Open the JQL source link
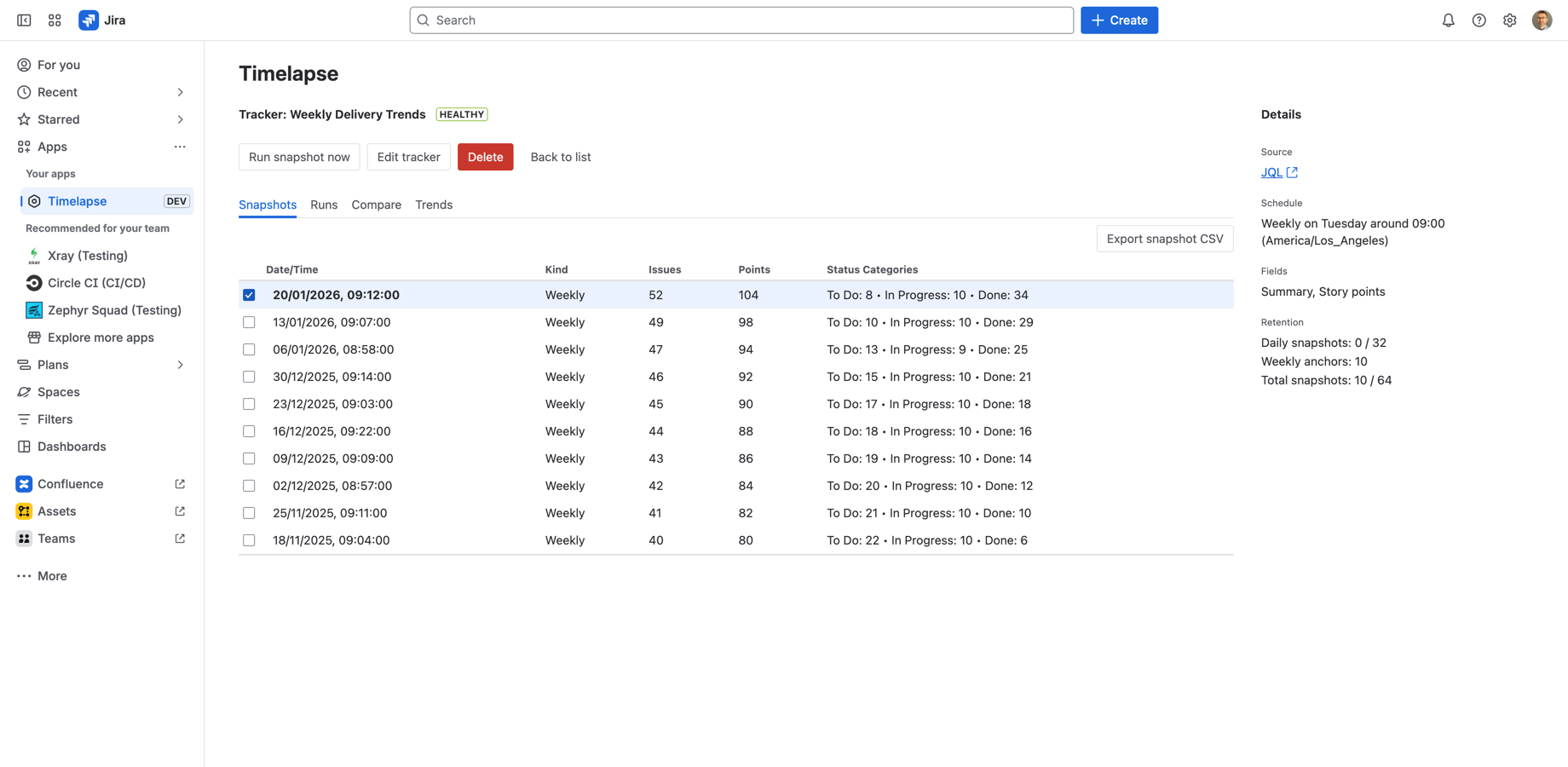Screen dimensions: 1568x767 (1271, 172)
